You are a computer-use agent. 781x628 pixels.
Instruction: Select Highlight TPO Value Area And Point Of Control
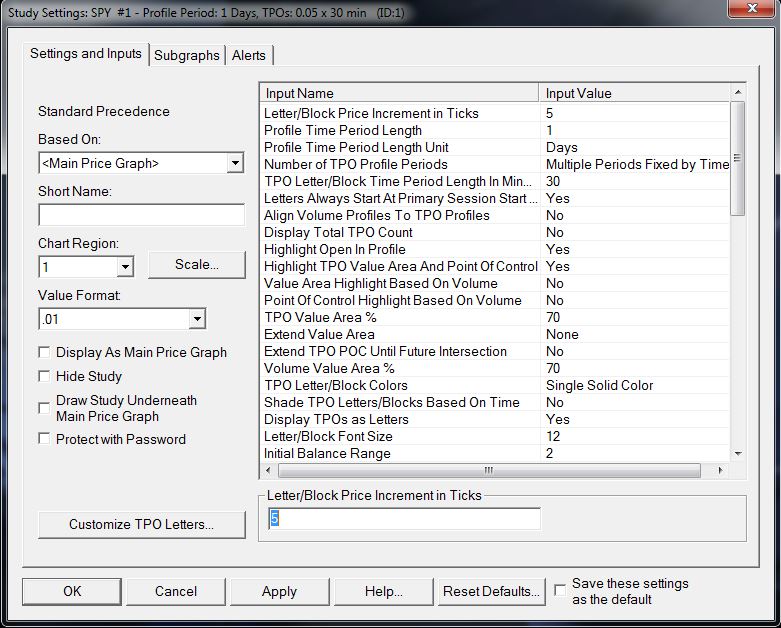pyautogui.click(x=496, y=266)
